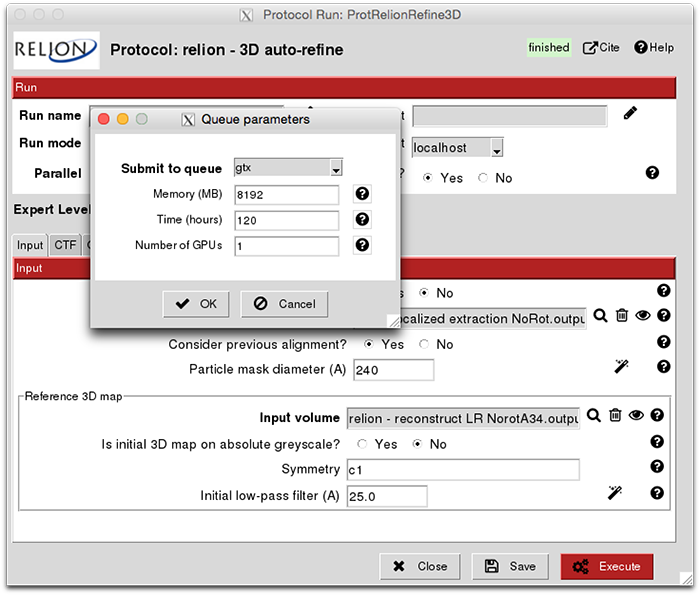This screenshot has width=700, height=595.
Task: Click eye icon in Input volume row
Action: click(636, 416)
